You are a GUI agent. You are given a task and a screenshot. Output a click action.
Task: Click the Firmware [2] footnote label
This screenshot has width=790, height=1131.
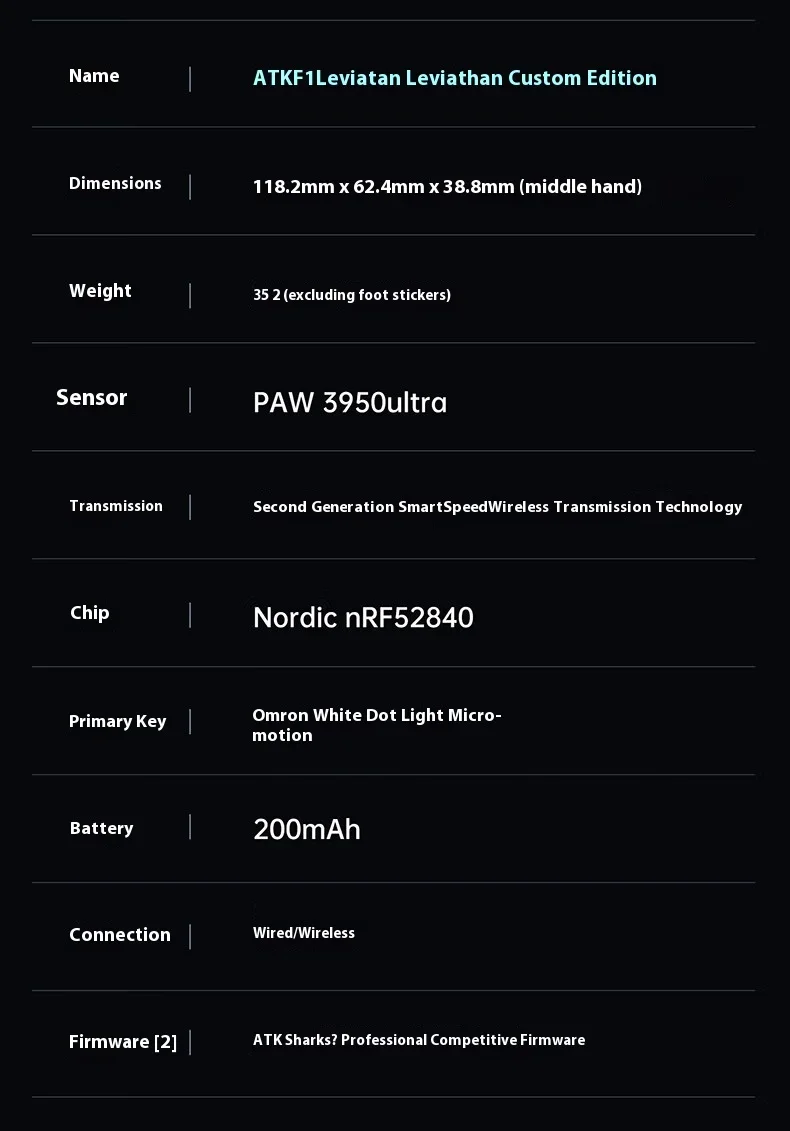tap(123, 1042)
